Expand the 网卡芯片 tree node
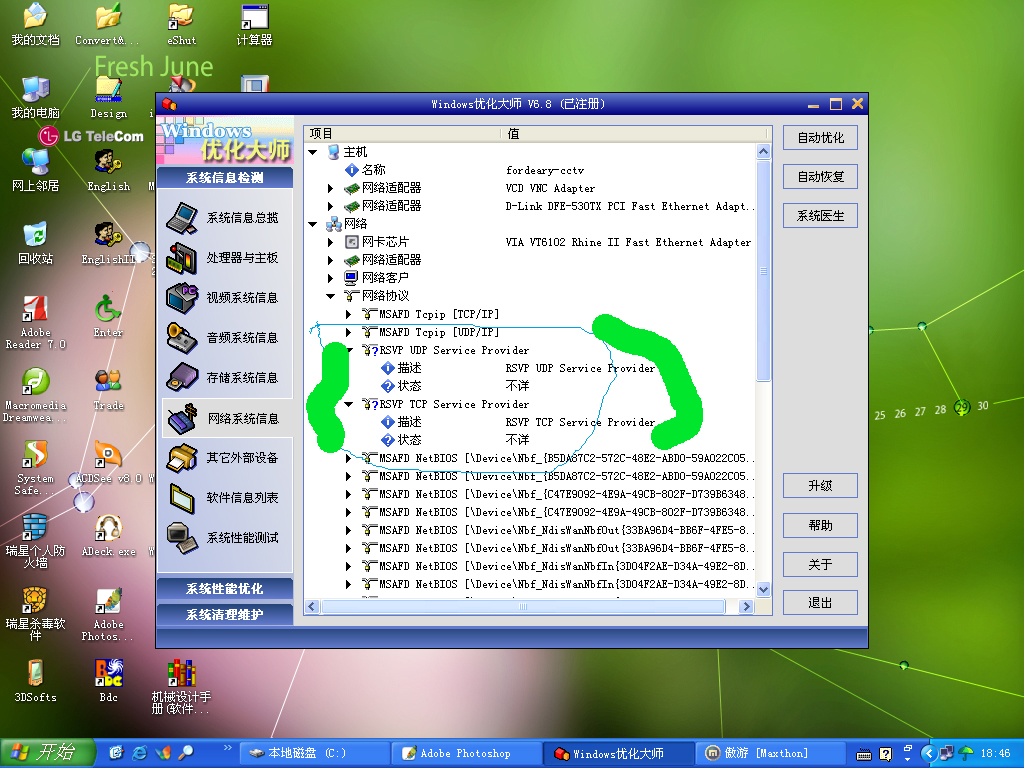The image size is (1024, 768). point(330,242)
